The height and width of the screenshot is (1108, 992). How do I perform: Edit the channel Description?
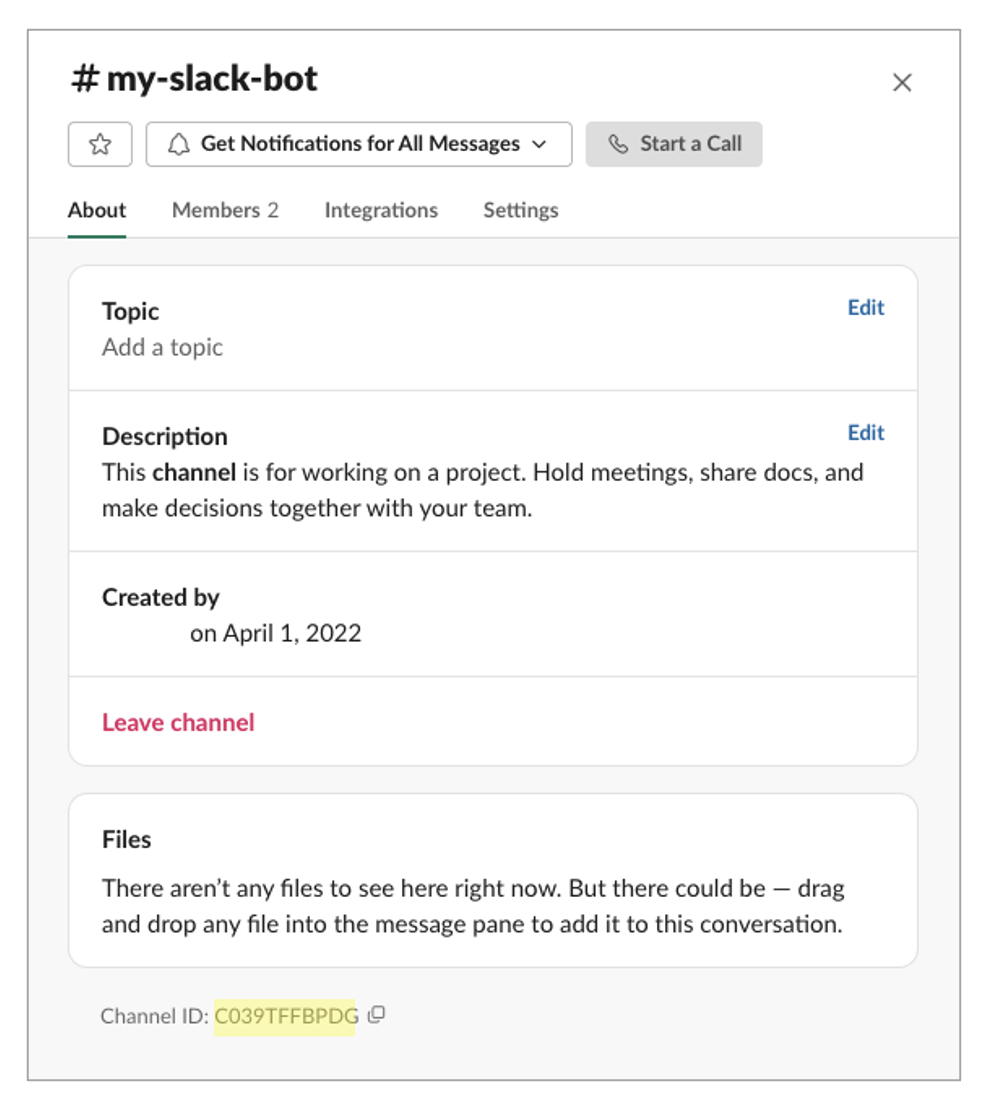pyautogui.click(x=866, y=433)
